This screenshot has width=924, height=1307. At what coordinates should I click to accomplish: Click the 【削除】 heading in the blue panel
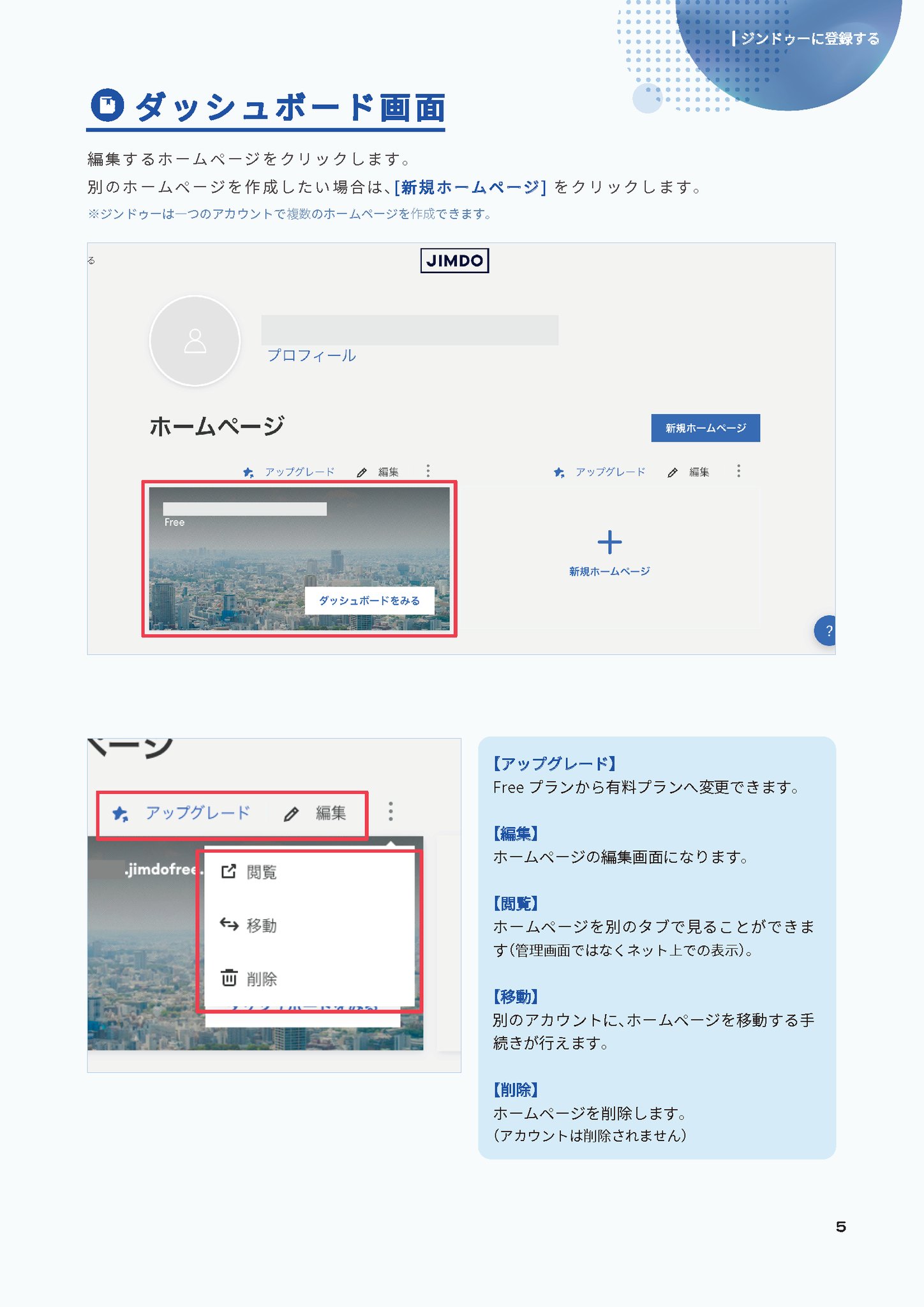point(516,1089)
